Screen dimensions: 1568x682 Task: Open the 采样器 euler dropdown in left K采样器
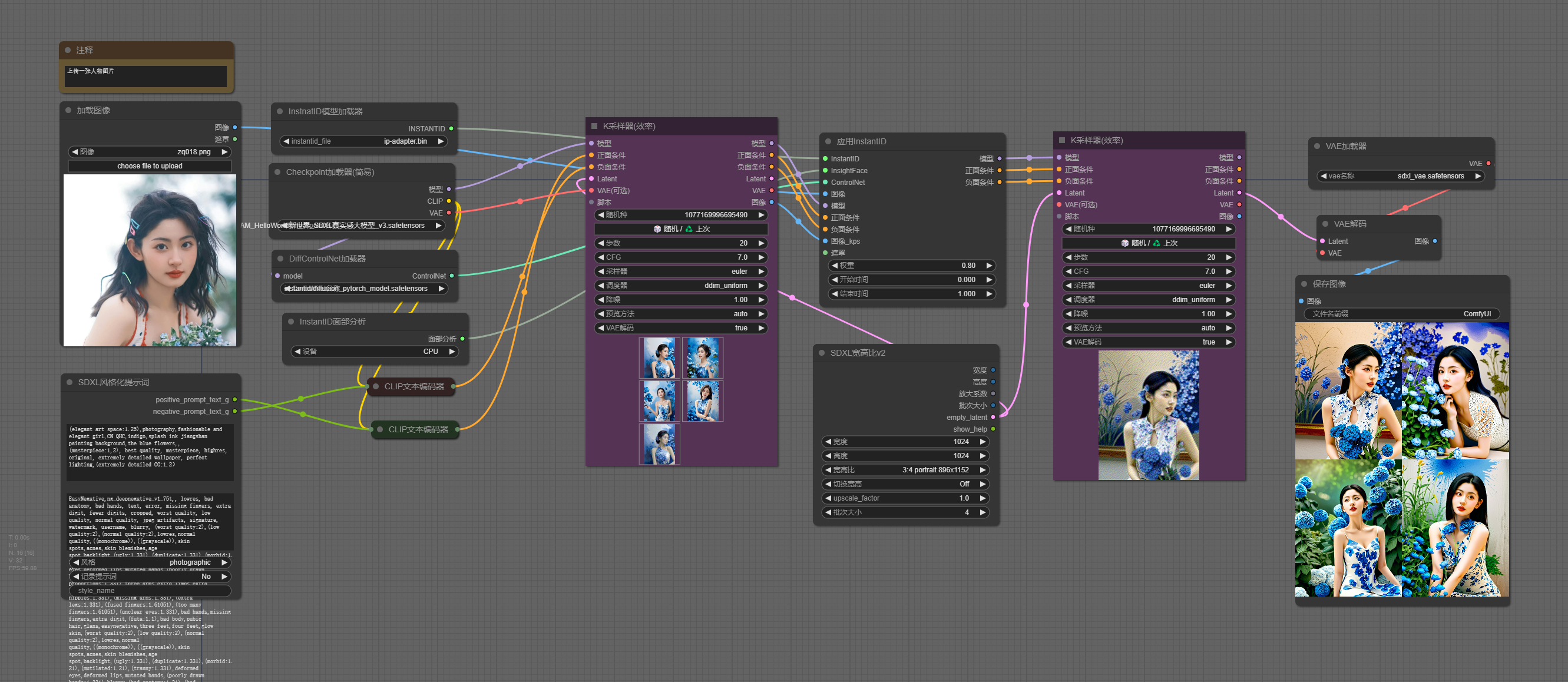681,272
